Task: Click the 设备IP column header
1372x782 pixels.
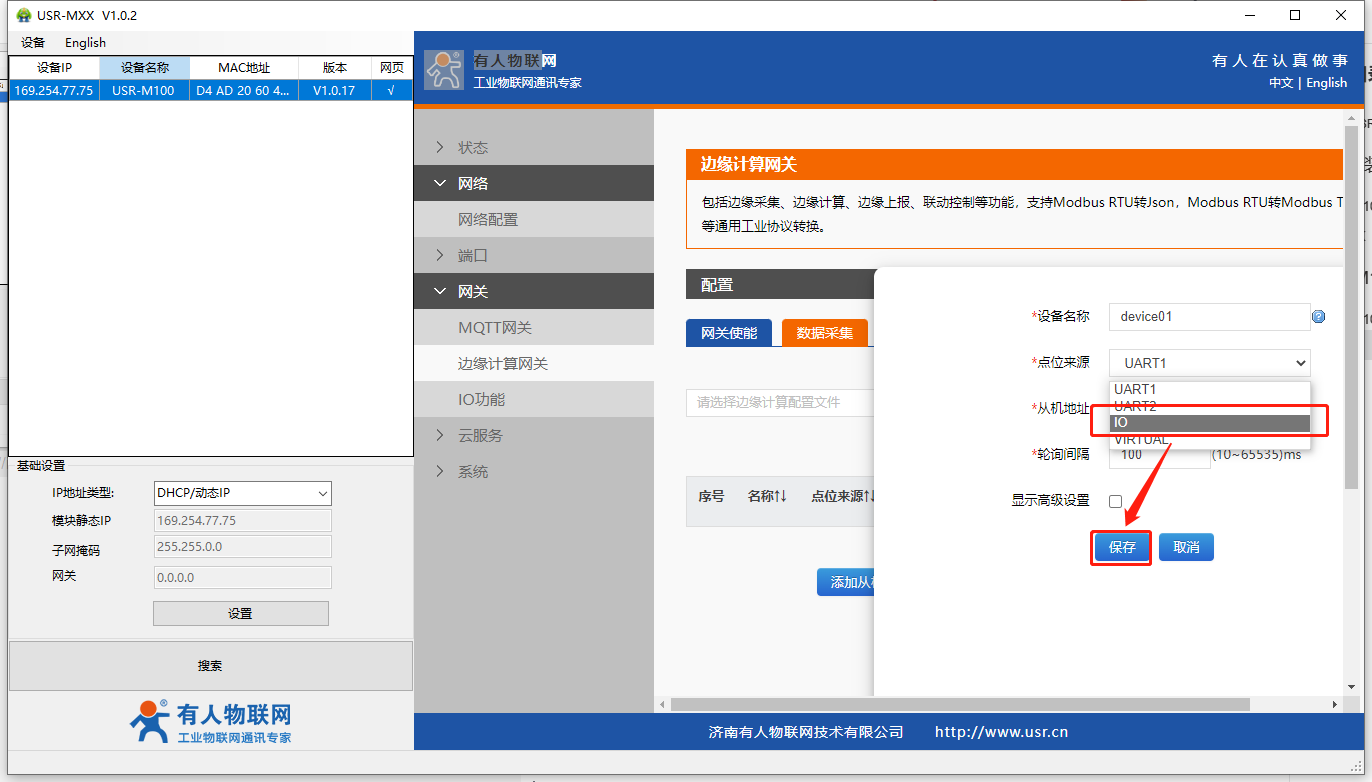Action: (54, 68)
